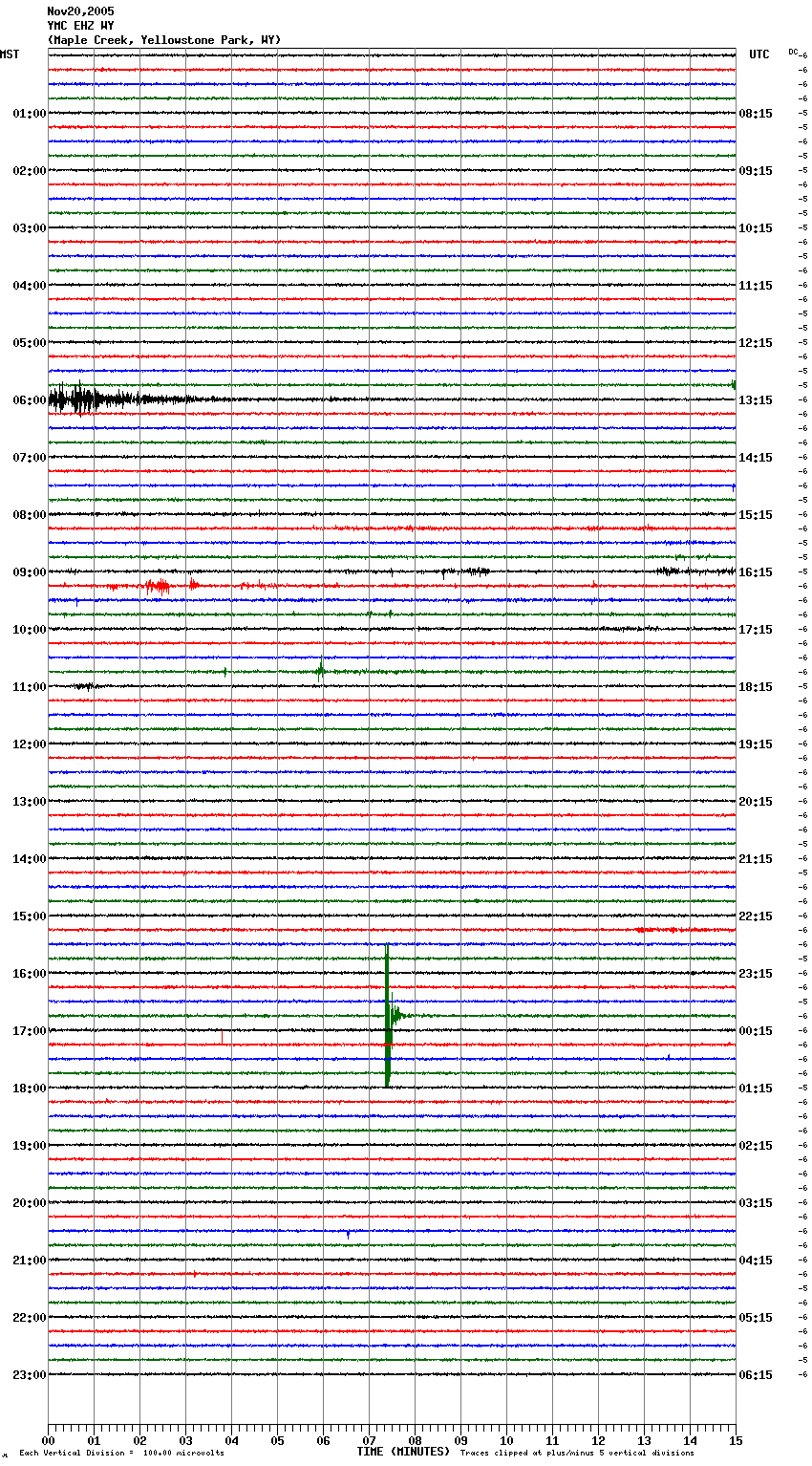The height and width of the screenshot is (1466, 812).
Task: Click the UTC time zone label
Action: click(759, 54)
